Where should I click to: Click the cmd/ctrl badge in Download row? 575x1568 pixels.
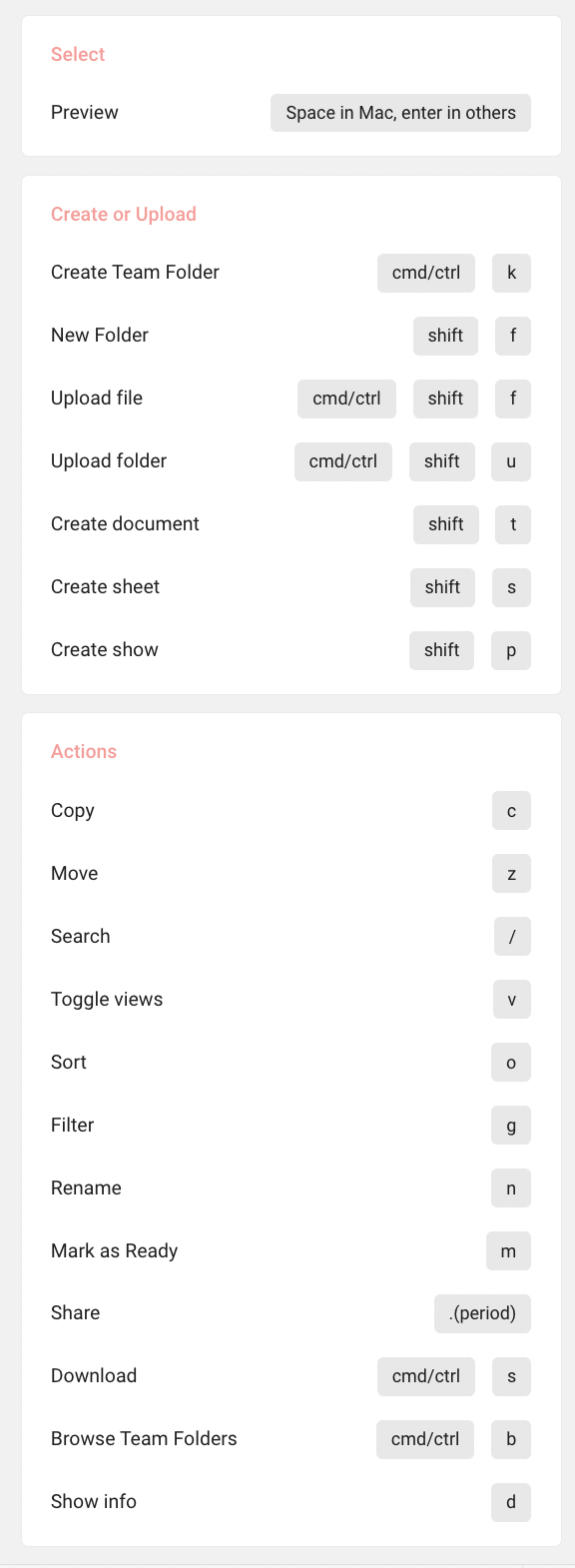(426, 1376)
